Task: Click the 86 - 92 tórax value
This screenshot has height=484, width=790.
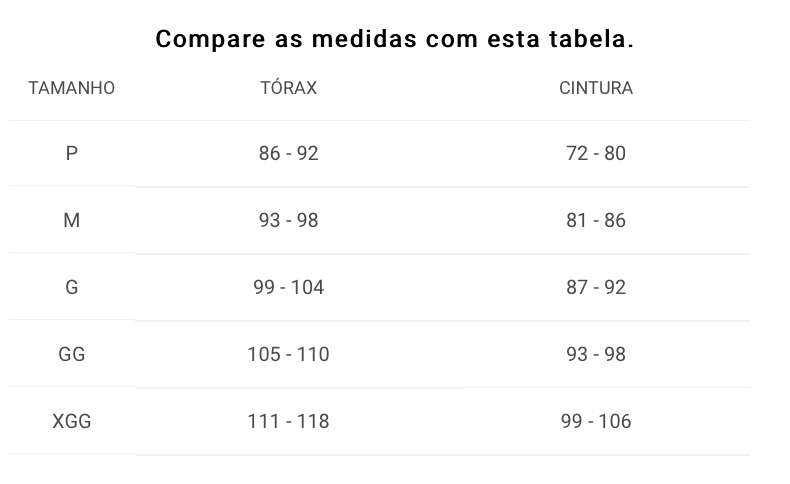Action: 289,153
